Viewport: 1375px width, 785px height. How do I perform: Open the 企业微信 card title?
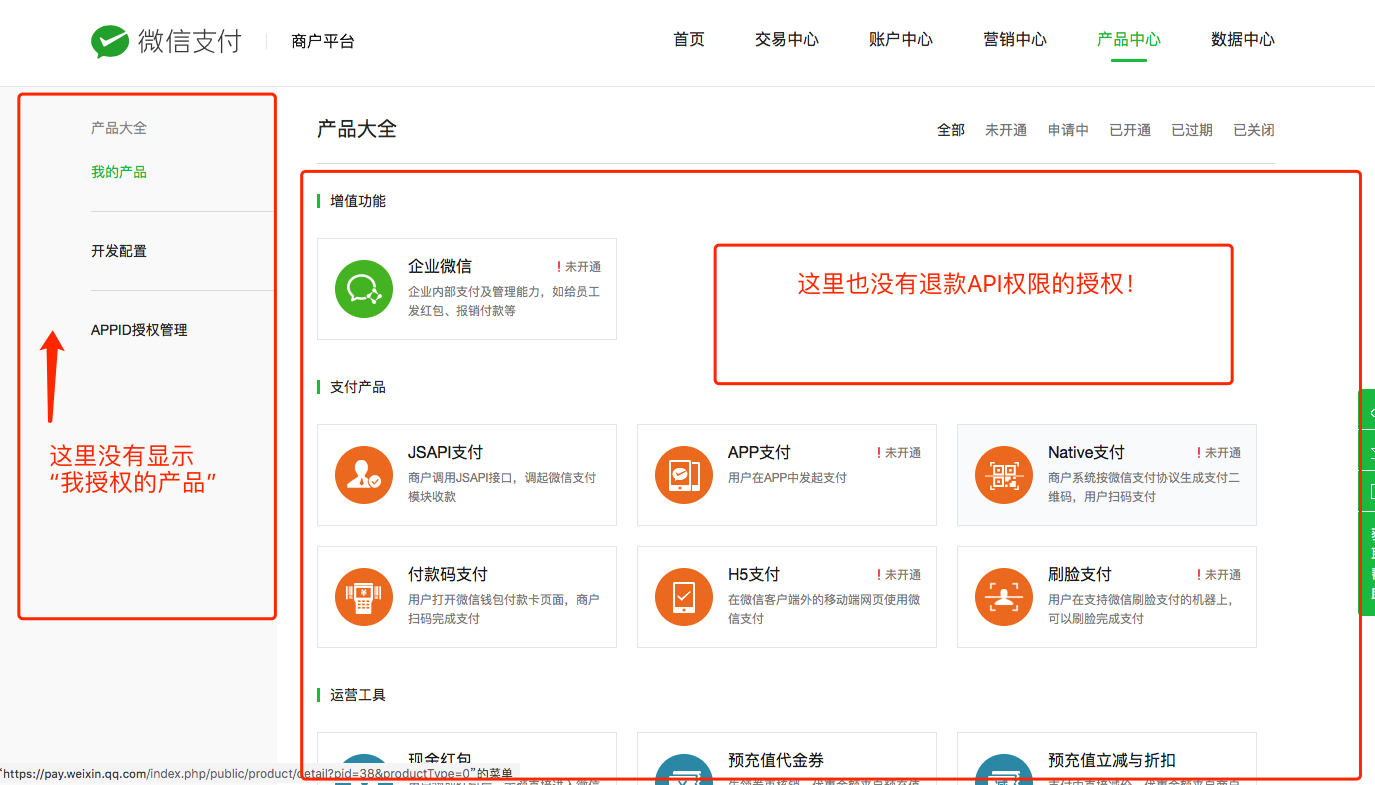pyautogui.click(x=440, y=266)
